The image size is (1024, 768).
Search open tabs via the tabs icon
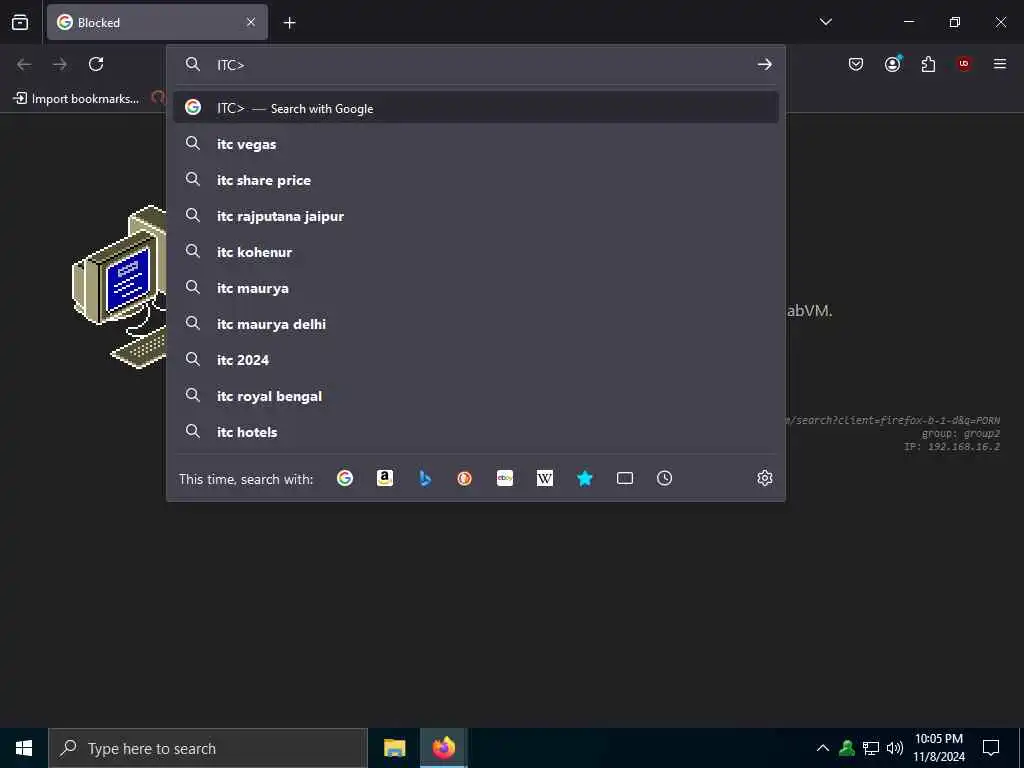tap(625, 479)
